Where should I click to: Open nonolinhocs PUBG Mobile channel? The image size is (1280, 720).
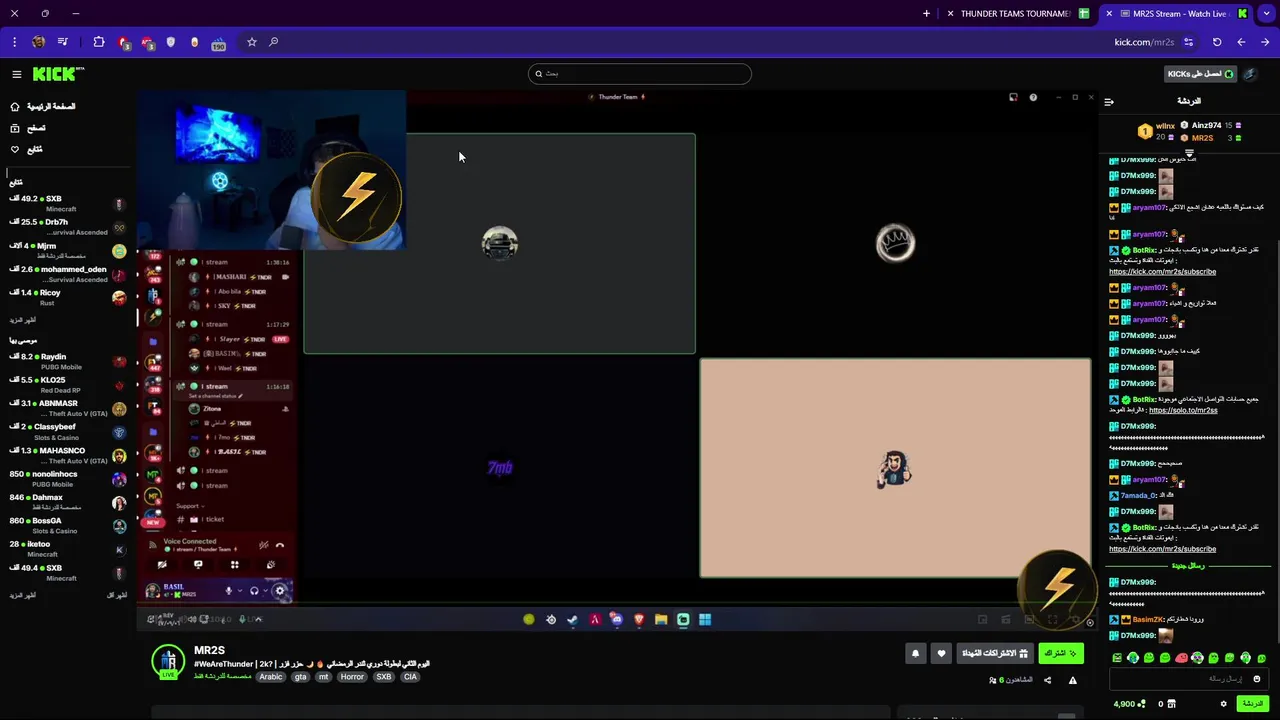pos(67,479)
